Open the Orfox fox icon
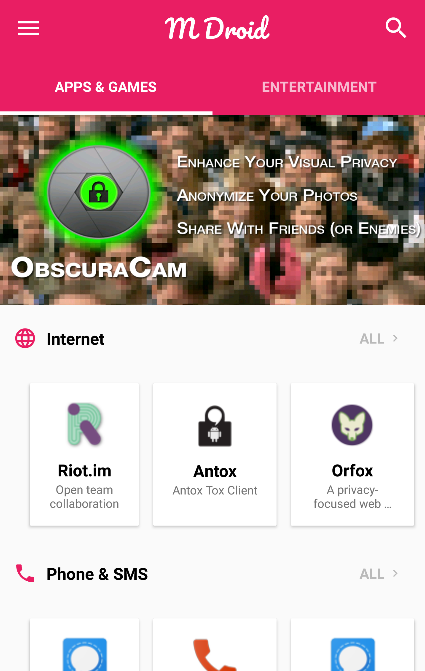The width and height of the screenshot is (425, 671). click(x=352, y=425)
